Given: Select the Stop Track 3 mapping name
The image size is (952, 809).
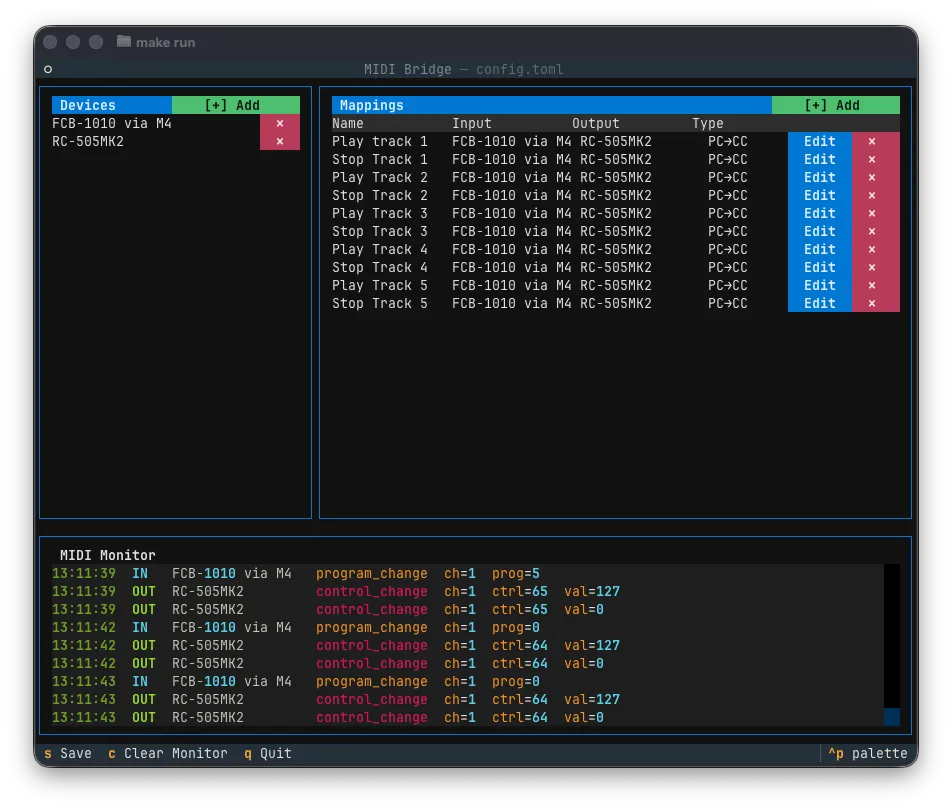Looking at the screenshot, I should click(x=379, y=231).
